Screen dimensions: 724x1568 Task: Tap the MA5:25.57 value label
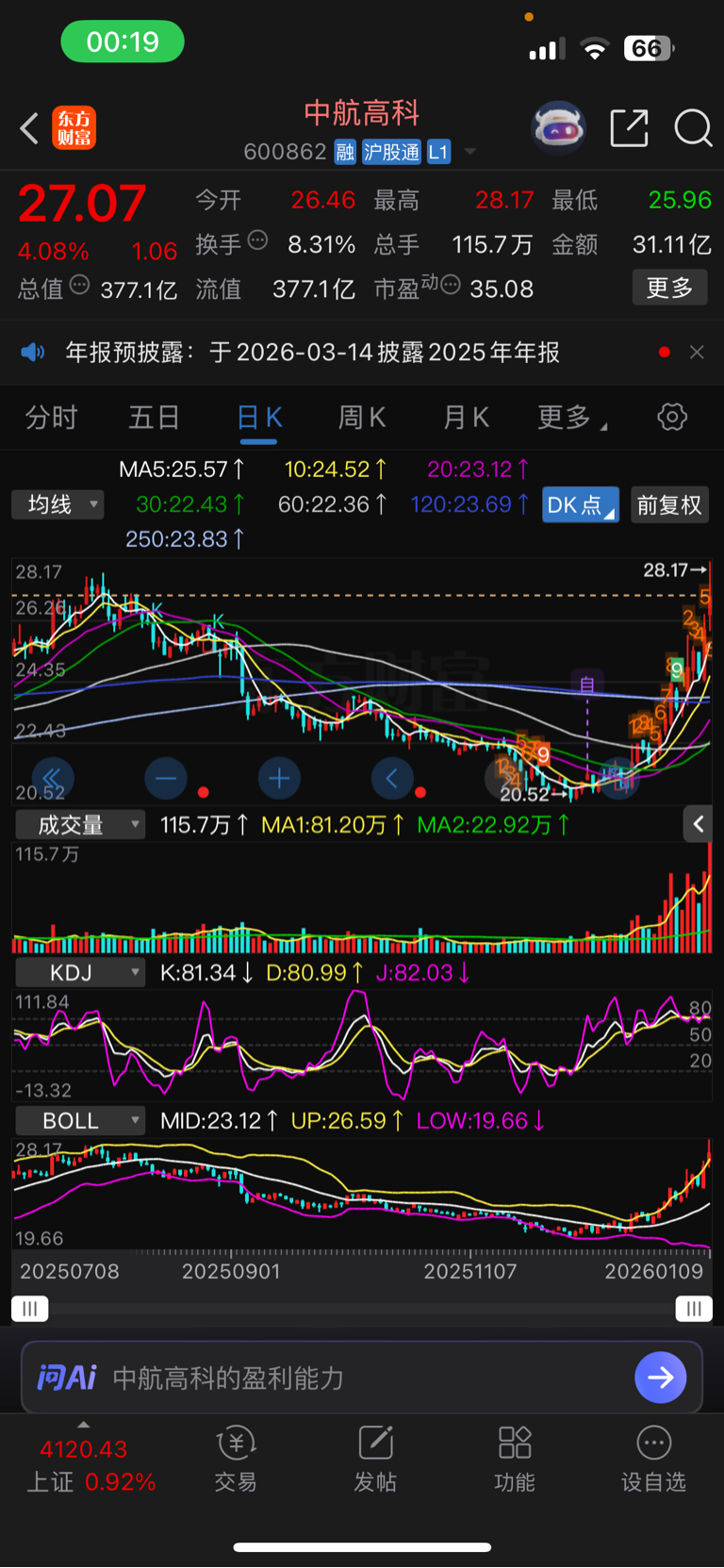click(182, 469)
